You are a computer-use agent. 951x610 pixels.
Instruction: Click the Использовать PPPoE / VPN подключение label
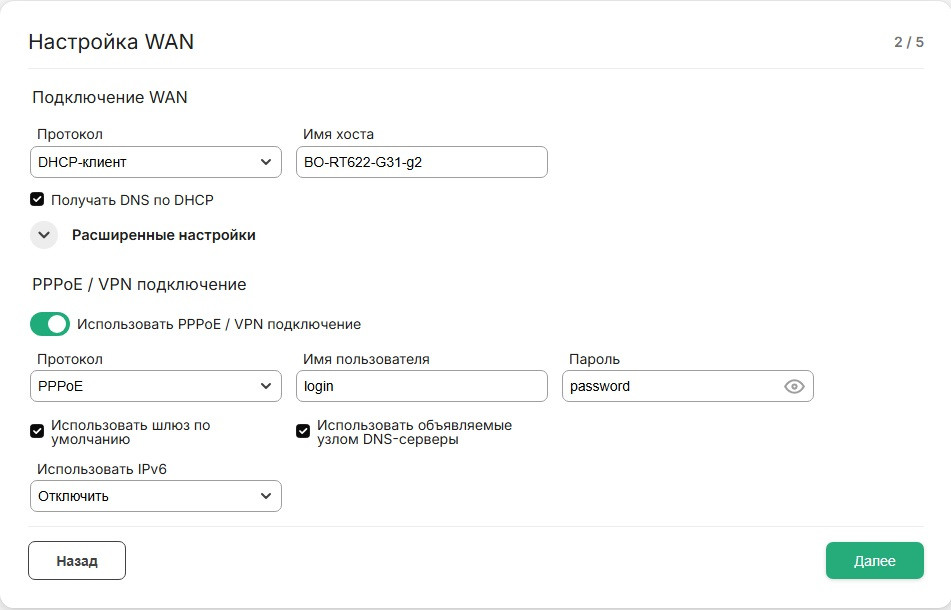pos(218,324)
